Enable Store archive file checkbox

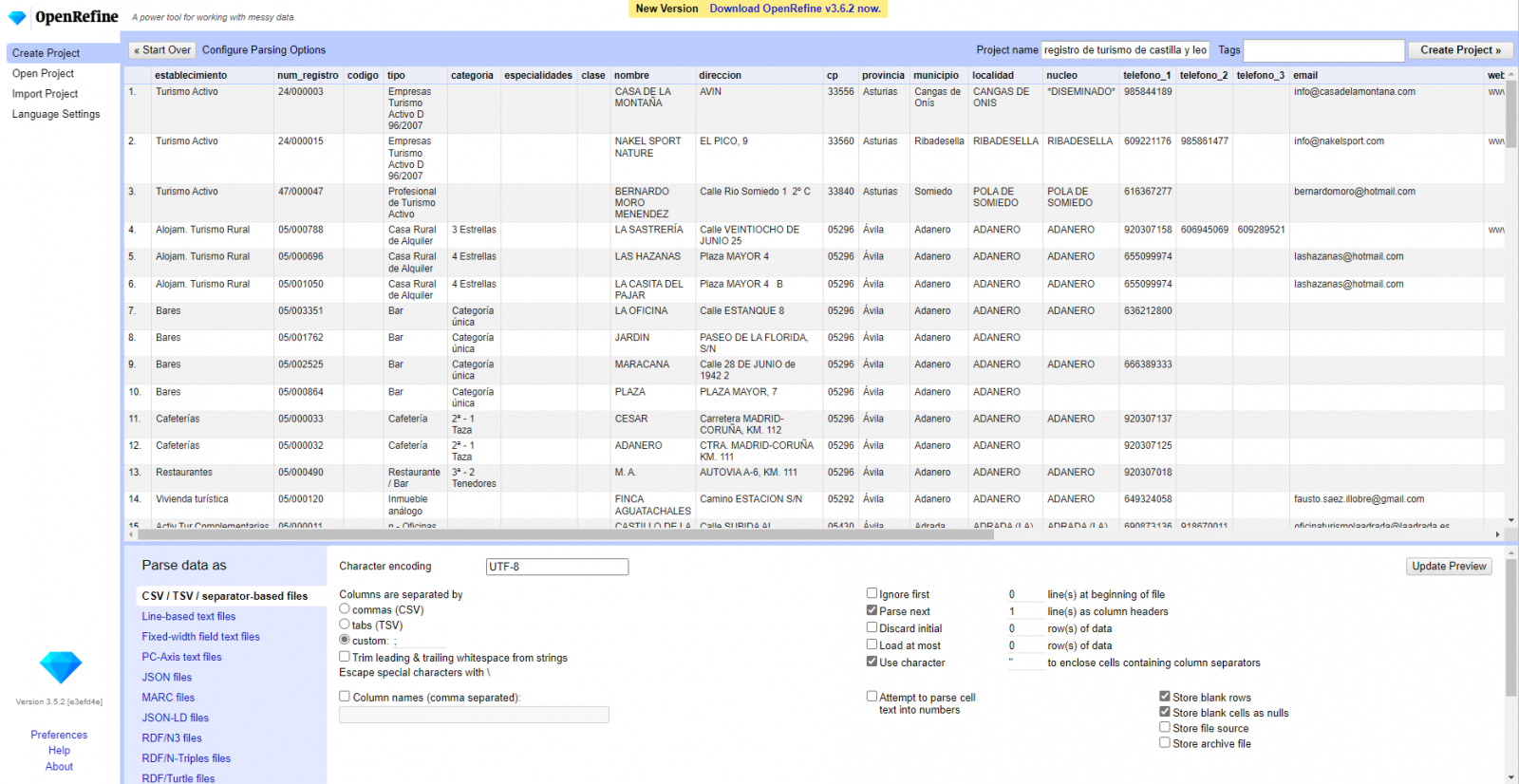tap(1165, 743)
